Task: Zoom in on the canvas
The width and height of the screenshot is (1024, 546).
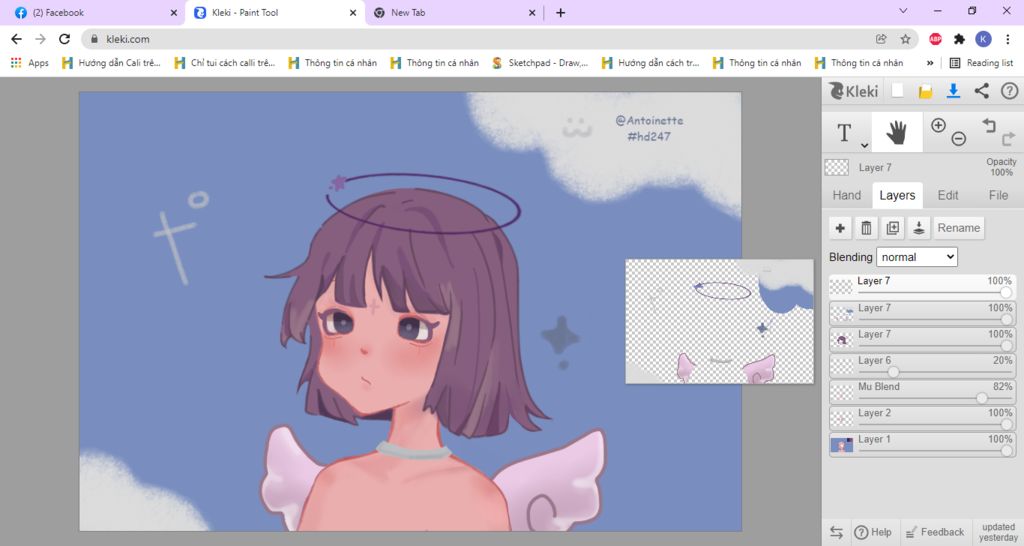Action: [938, 125]
